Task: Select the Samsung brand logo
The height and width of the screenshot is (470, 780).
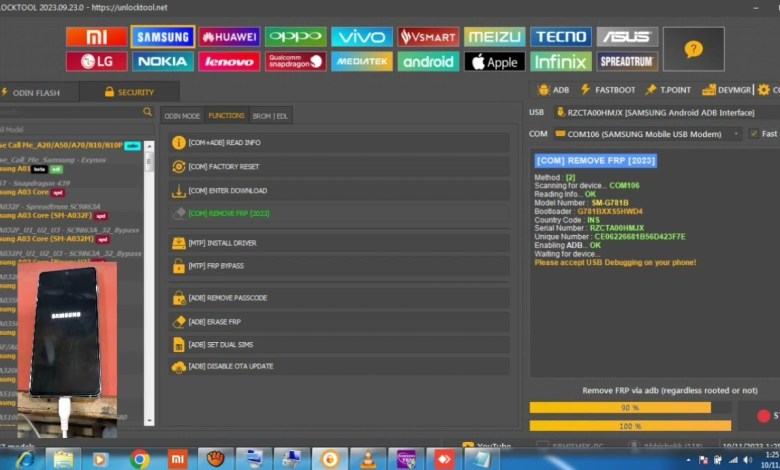Action: pyautogui.click(x=162, y=37)
